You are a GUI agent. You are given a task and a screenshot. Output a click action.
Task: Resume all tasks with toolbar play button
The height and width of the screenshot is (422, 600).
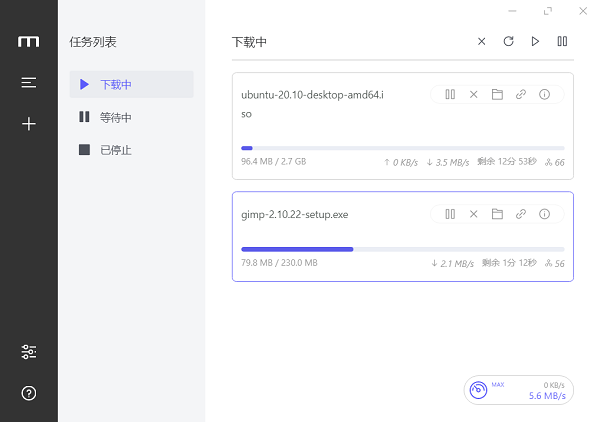tap(535, 41)
